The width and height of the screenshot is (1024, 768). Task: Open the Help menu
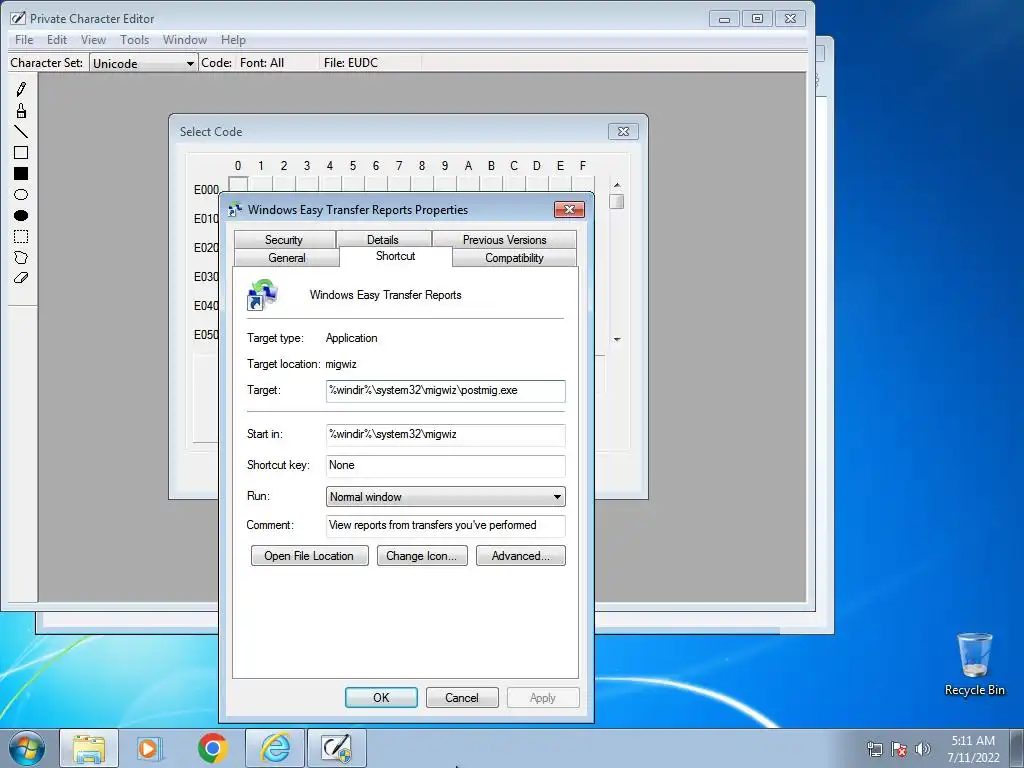coord(233,40)
